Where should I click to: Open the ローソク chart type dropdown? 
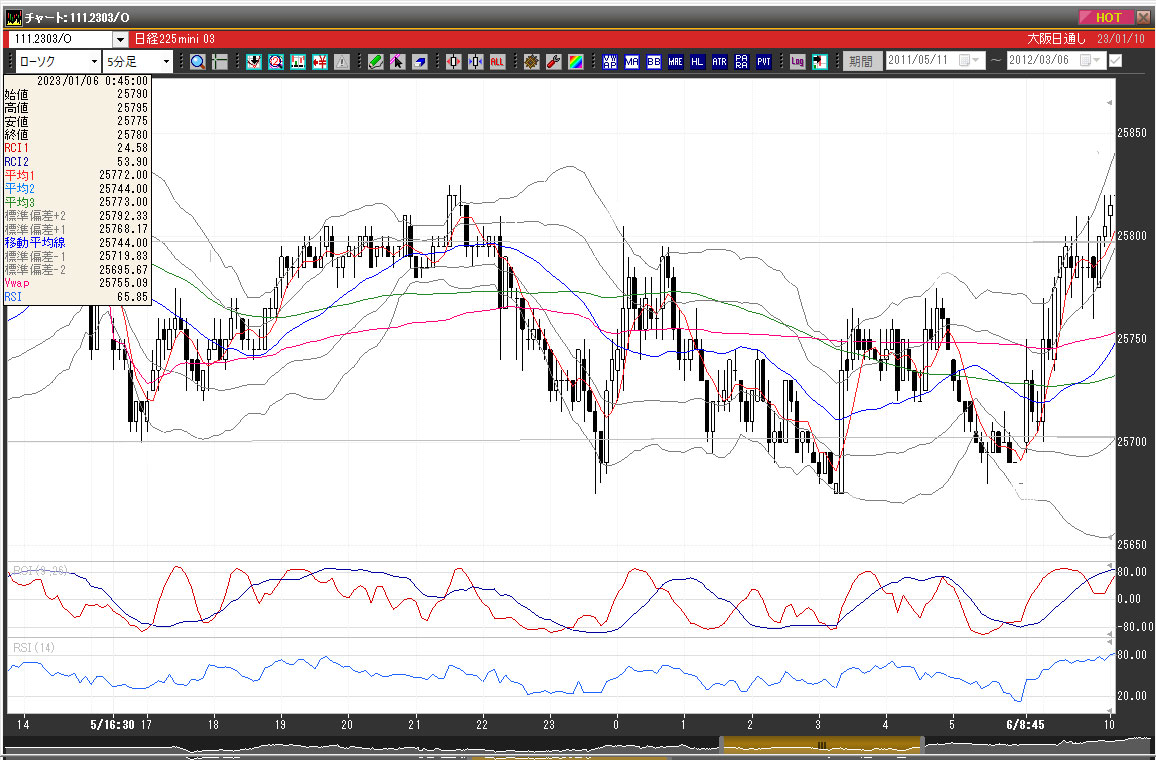pyautogui.click(x=94, y=62)
